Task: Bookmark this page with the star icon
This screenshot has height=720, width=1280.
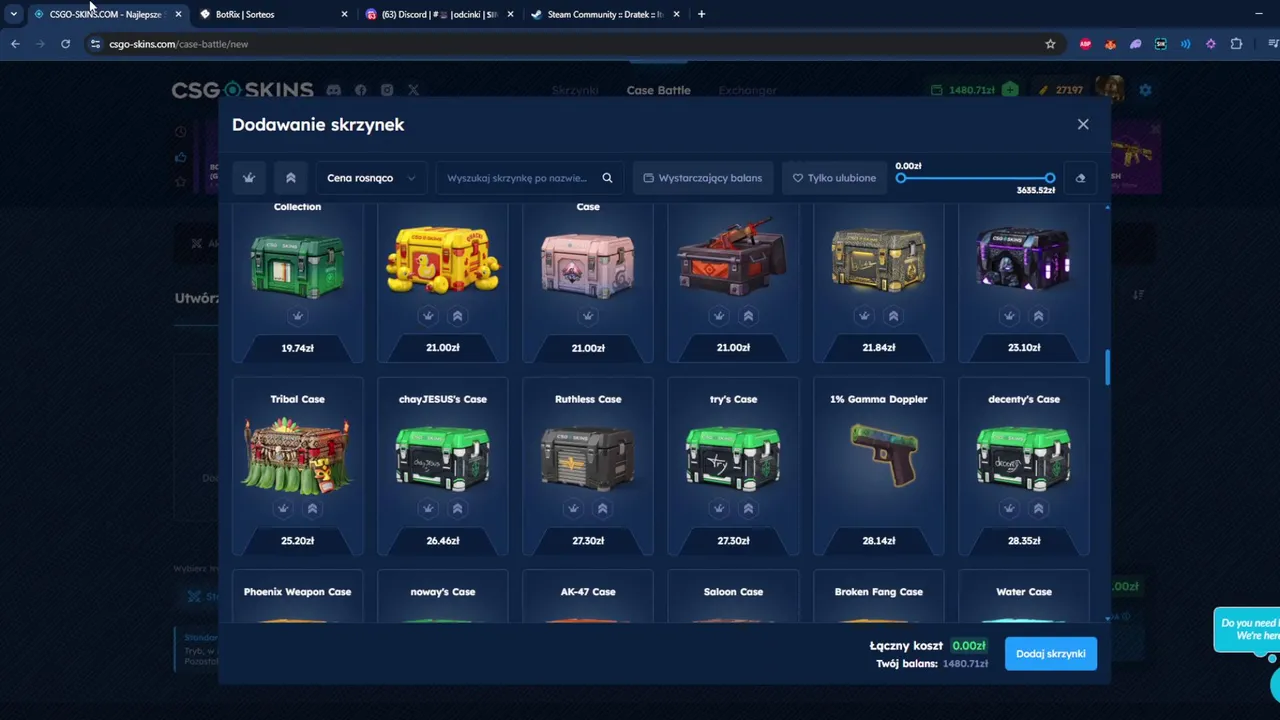Action: click(1050, 44)
